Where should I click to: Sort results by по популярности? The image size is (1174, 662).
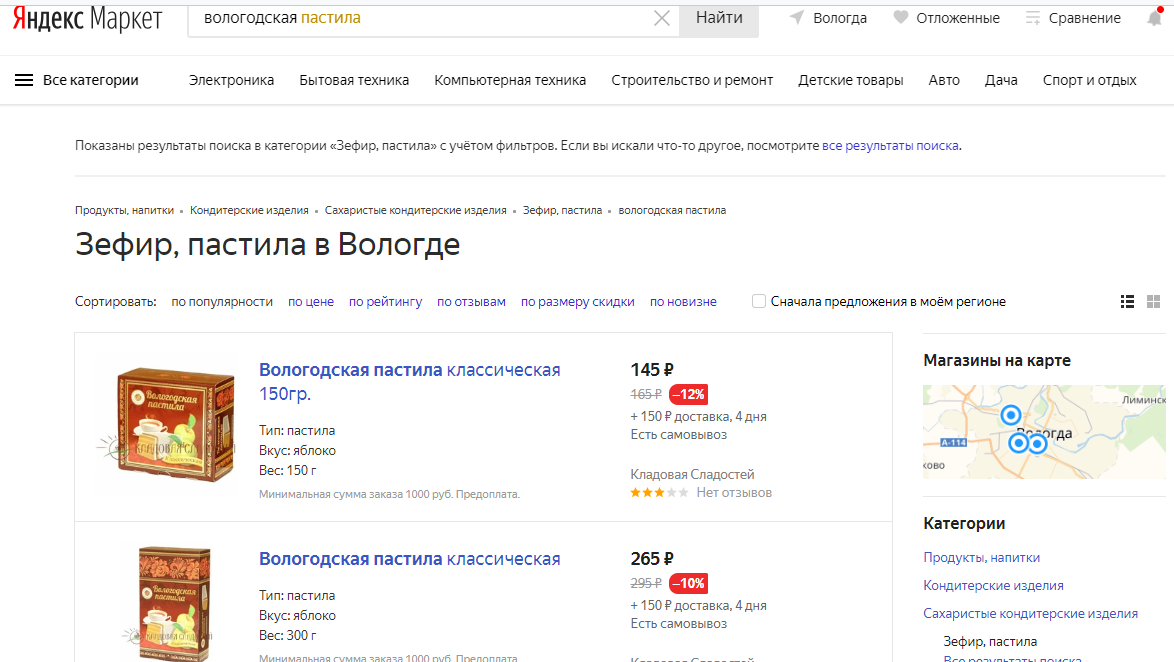(x=222, y=302)
